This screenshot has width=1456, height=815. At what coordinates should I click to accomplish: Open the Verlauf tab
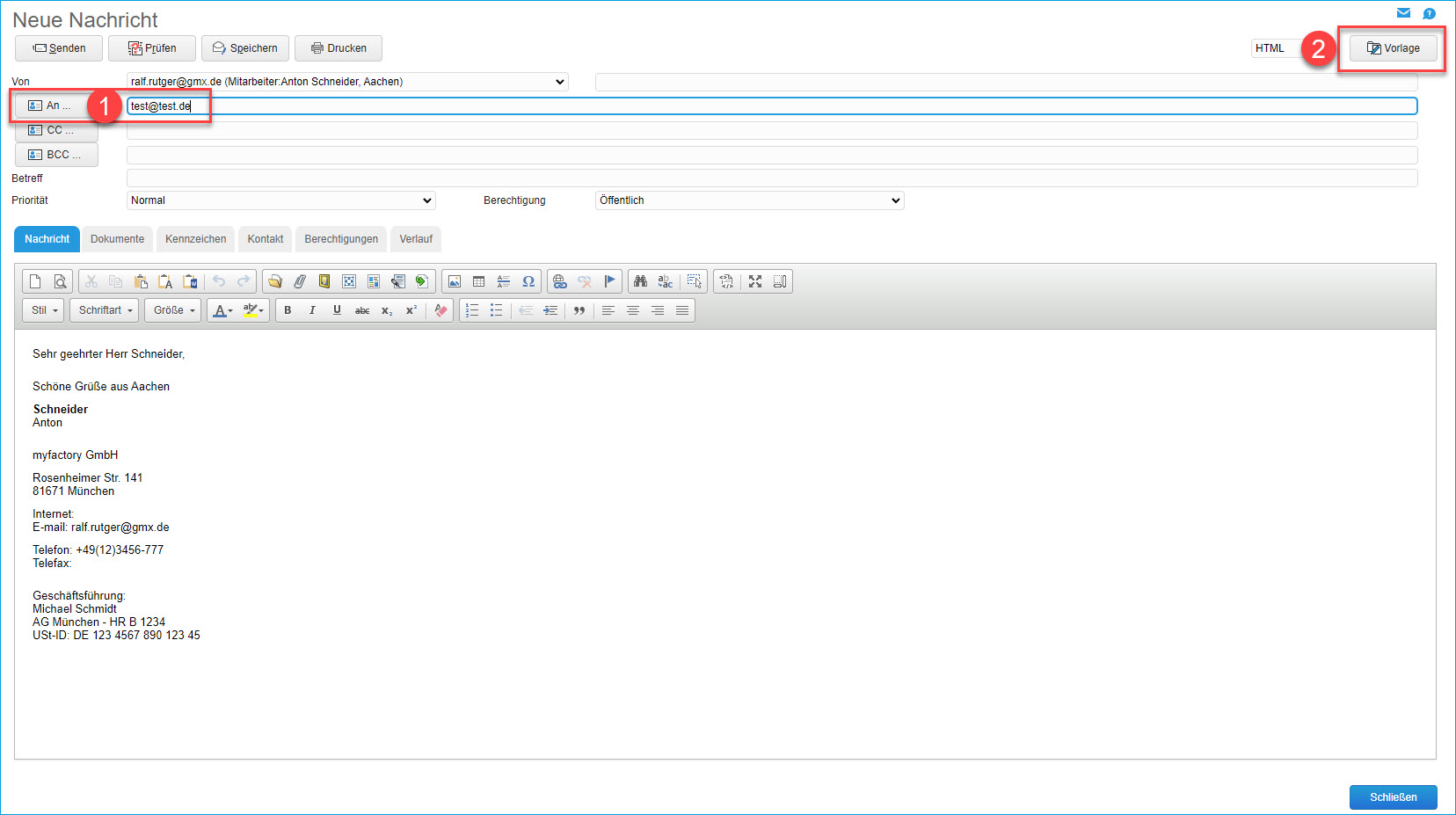click(x=416, y=239)
